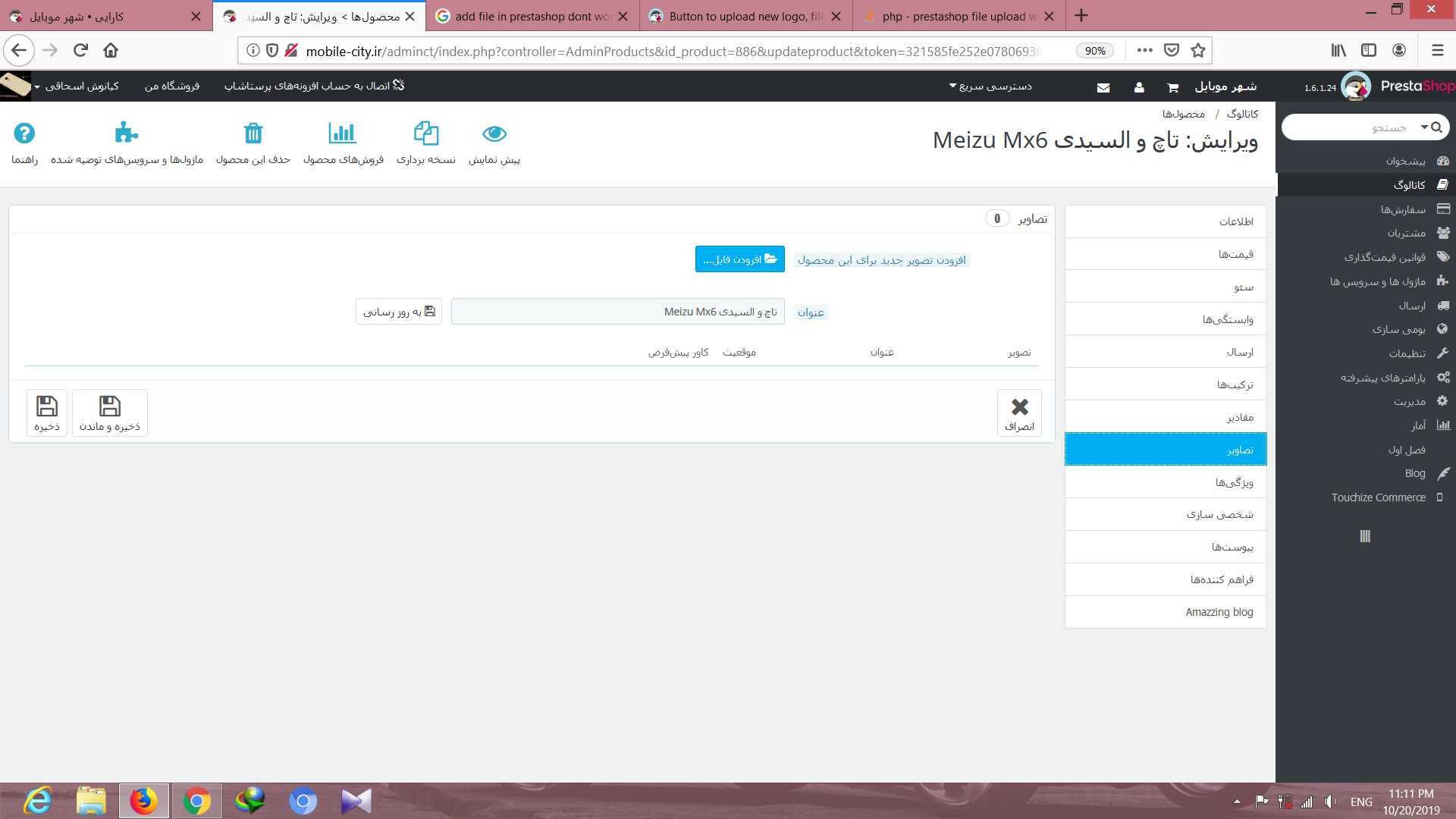Click the image caption text field
The height and width of the screenshot is (819, 1456).
coord(617,312)
